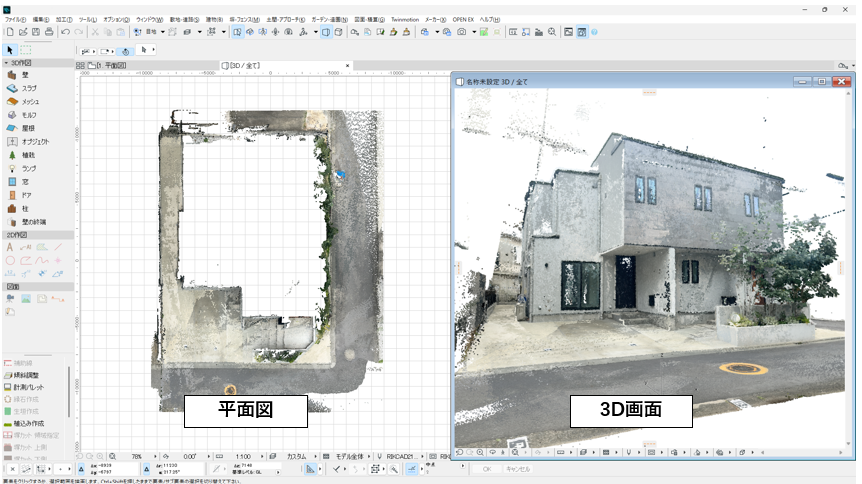
Task: Close the 3D / 全て tab
Action: 347,65
